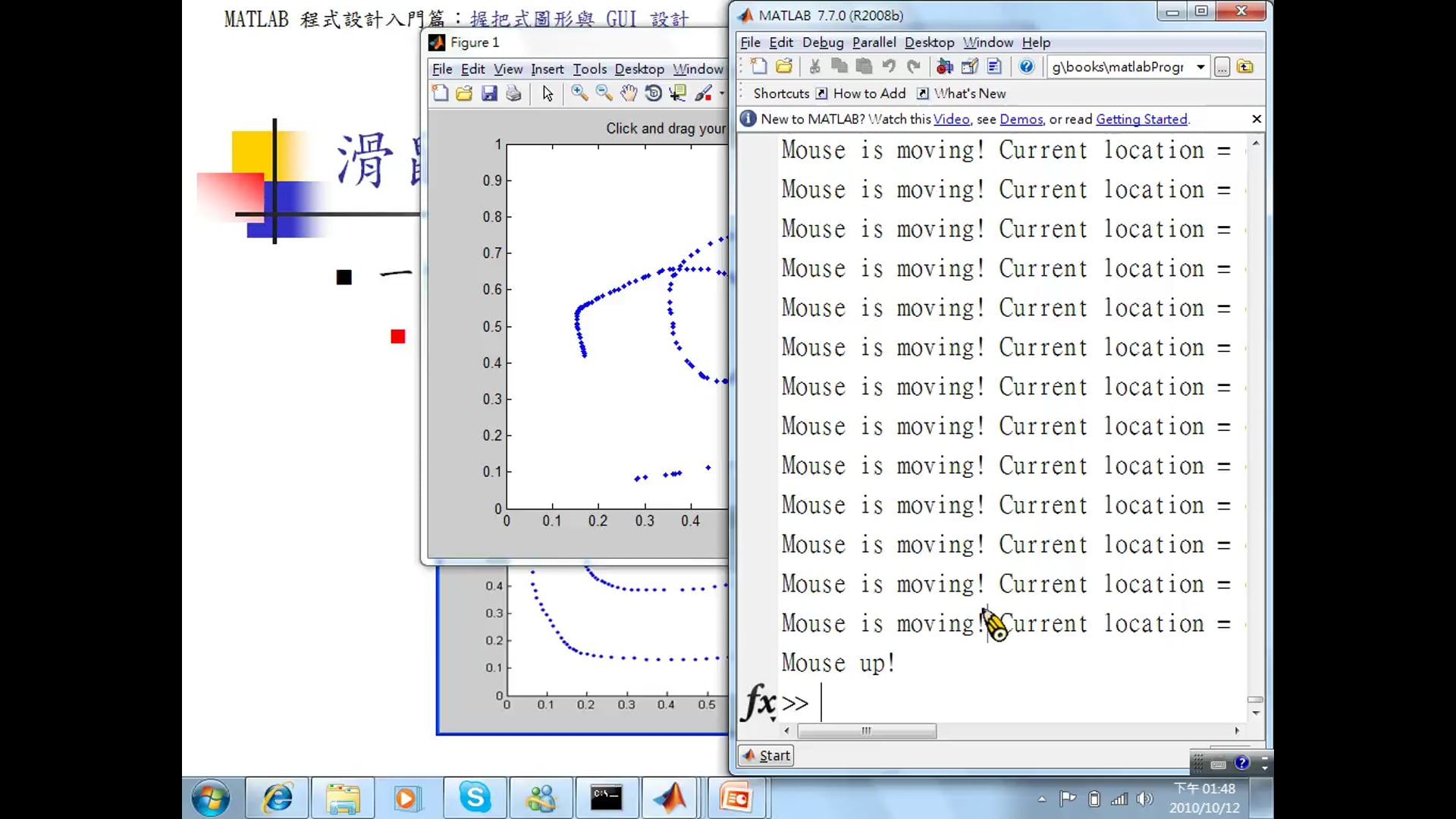Viewport: 1456px width, 819px height.
Task: Toggle the Edit Plot arrow tool
Action: [548, 93]
